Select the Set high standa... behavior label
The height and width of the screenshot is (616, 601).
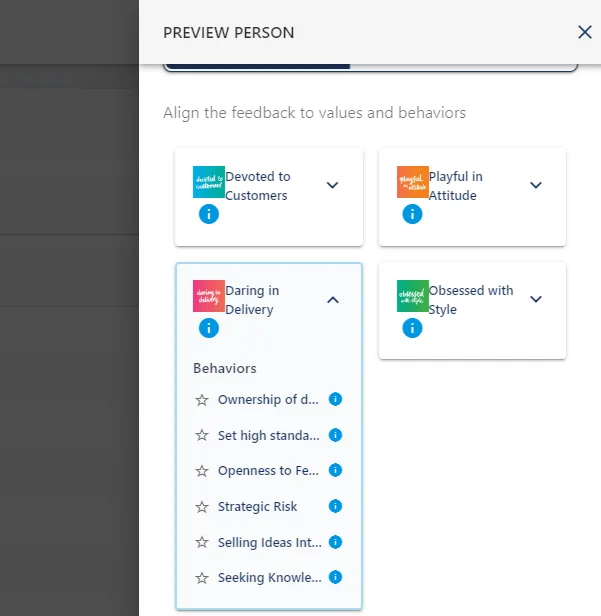point(269,435)
